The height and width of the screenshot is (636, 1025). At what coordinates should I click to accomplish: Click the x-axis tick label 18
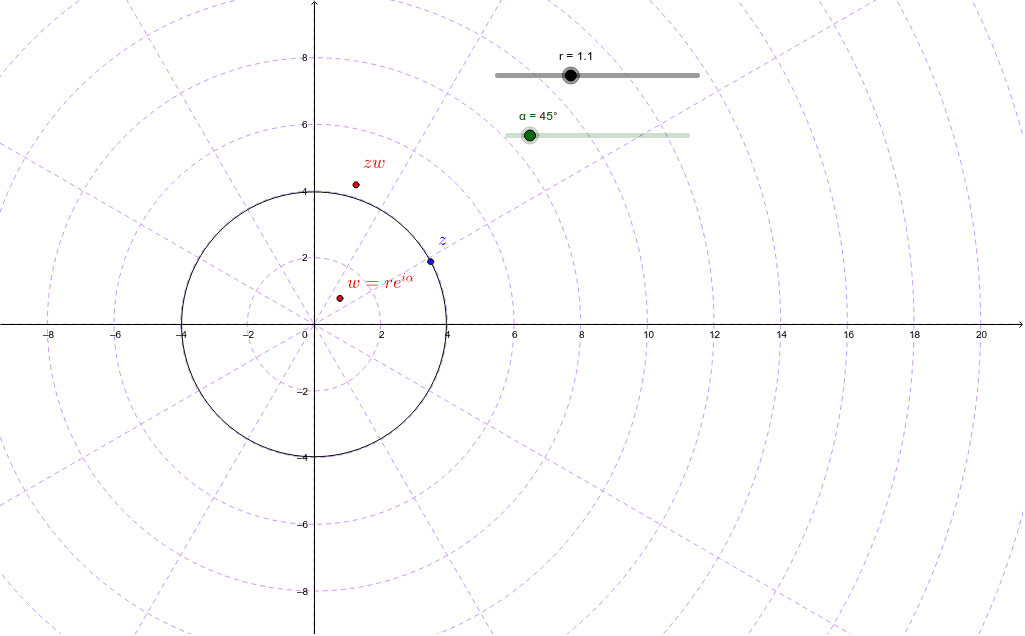pos(915,335)
